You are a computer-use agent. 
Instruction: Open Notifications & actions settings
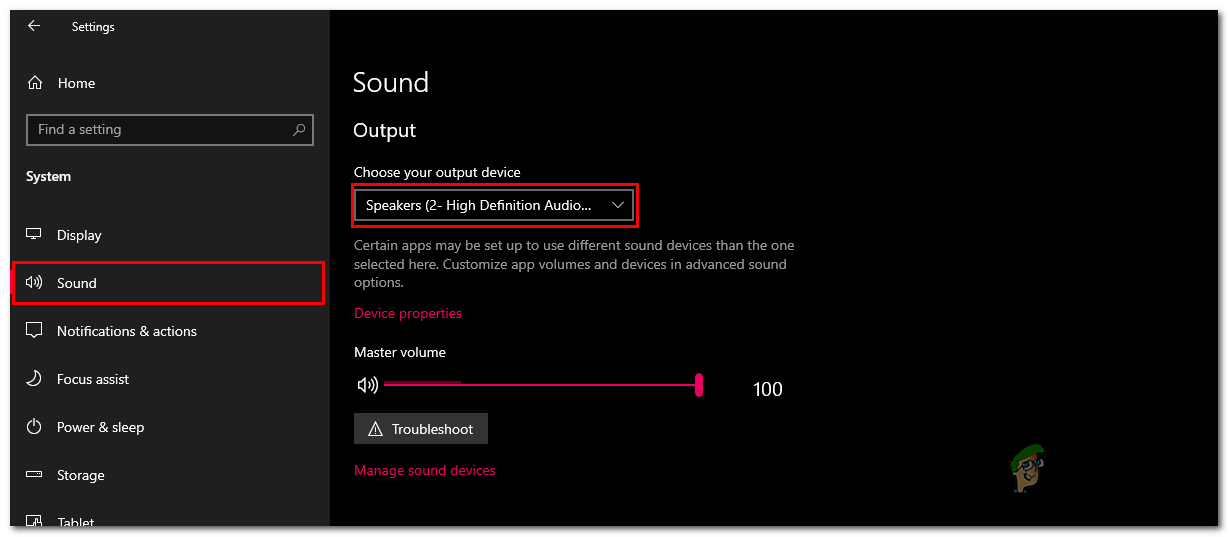tap(126, 331)
